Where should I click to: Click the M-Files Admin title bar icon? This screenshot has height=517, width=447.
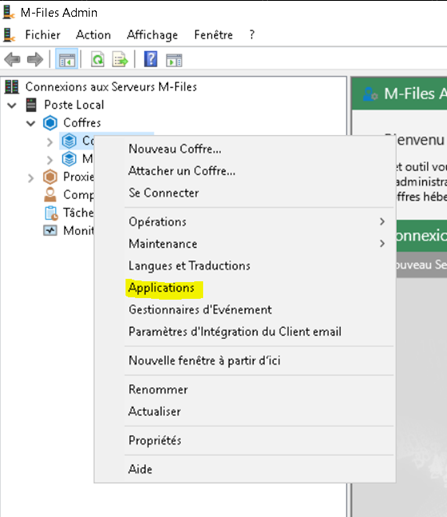coord(9,12)
